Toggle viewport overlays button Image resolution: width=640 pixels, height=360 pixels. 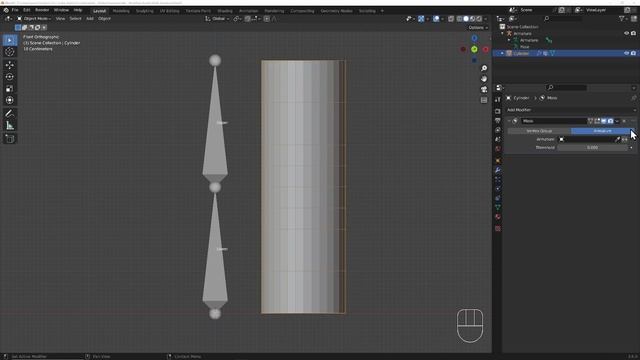[436, 19]
